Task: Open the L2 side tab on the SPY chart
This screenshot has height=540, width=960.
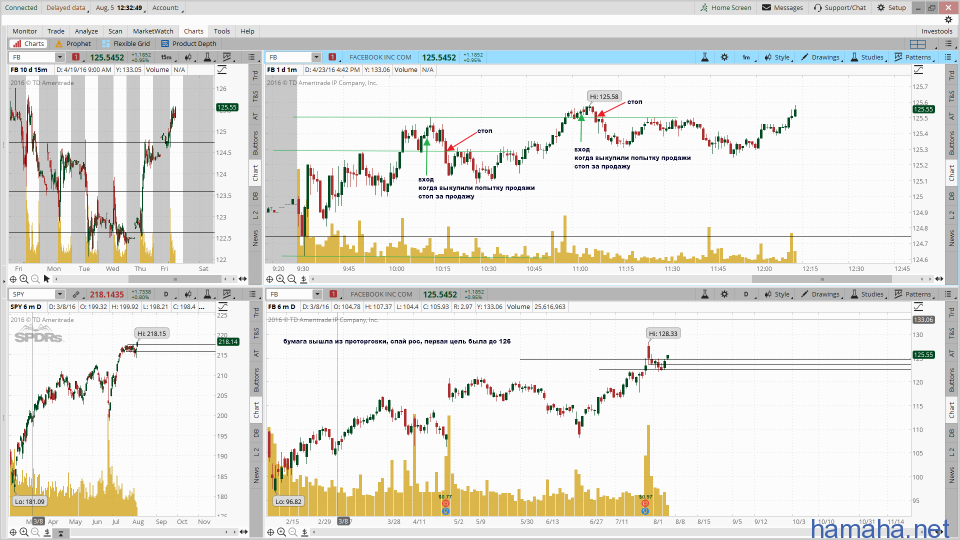Action: point(255,452)
